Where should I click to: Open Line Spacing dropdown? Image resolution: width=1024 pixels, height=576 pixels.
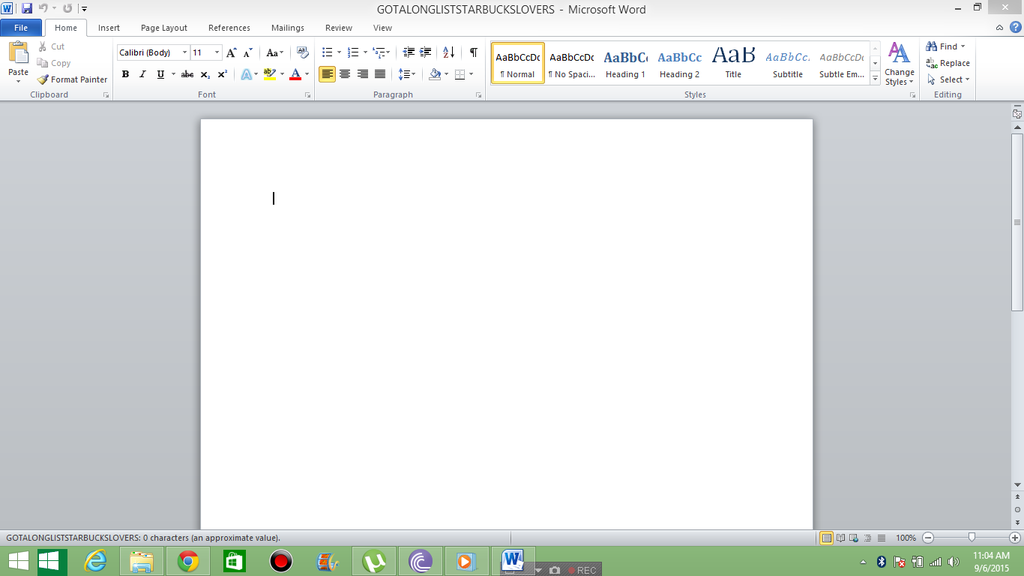coord(407,74)
